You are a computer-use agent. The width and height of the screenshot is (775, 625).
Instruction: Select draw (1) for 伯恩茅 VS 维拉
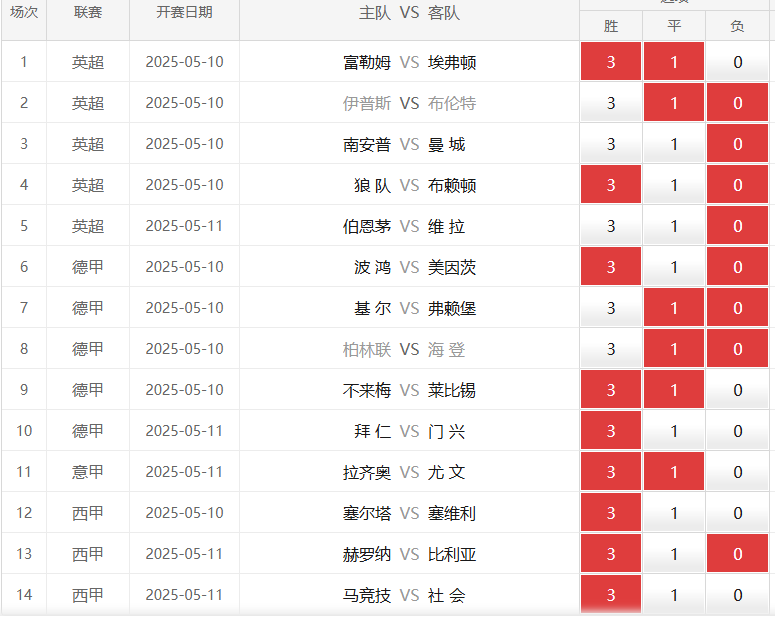click(x=674, y=225)
